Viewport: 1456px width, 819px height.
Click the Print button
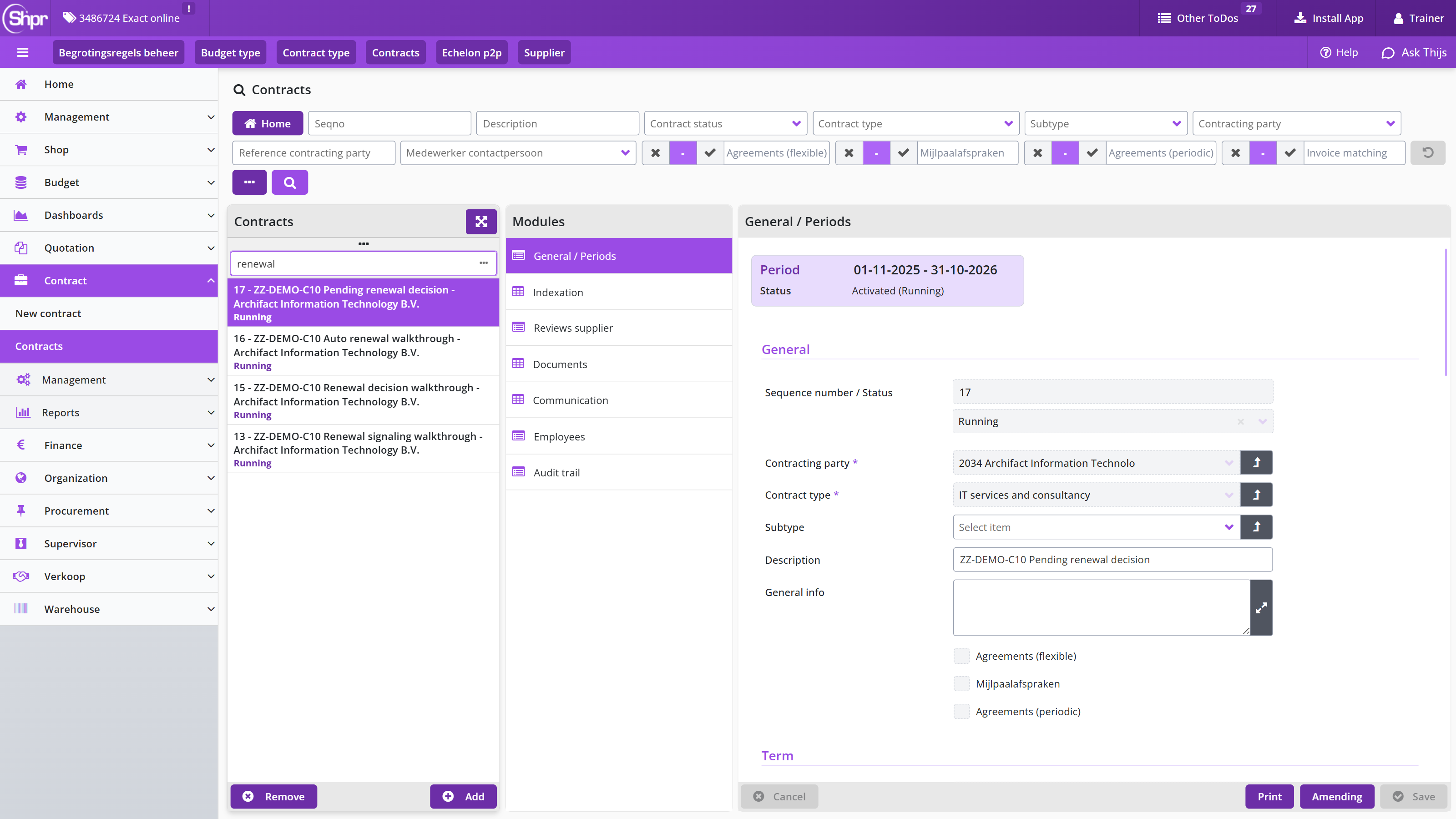tap(1269, 796)
